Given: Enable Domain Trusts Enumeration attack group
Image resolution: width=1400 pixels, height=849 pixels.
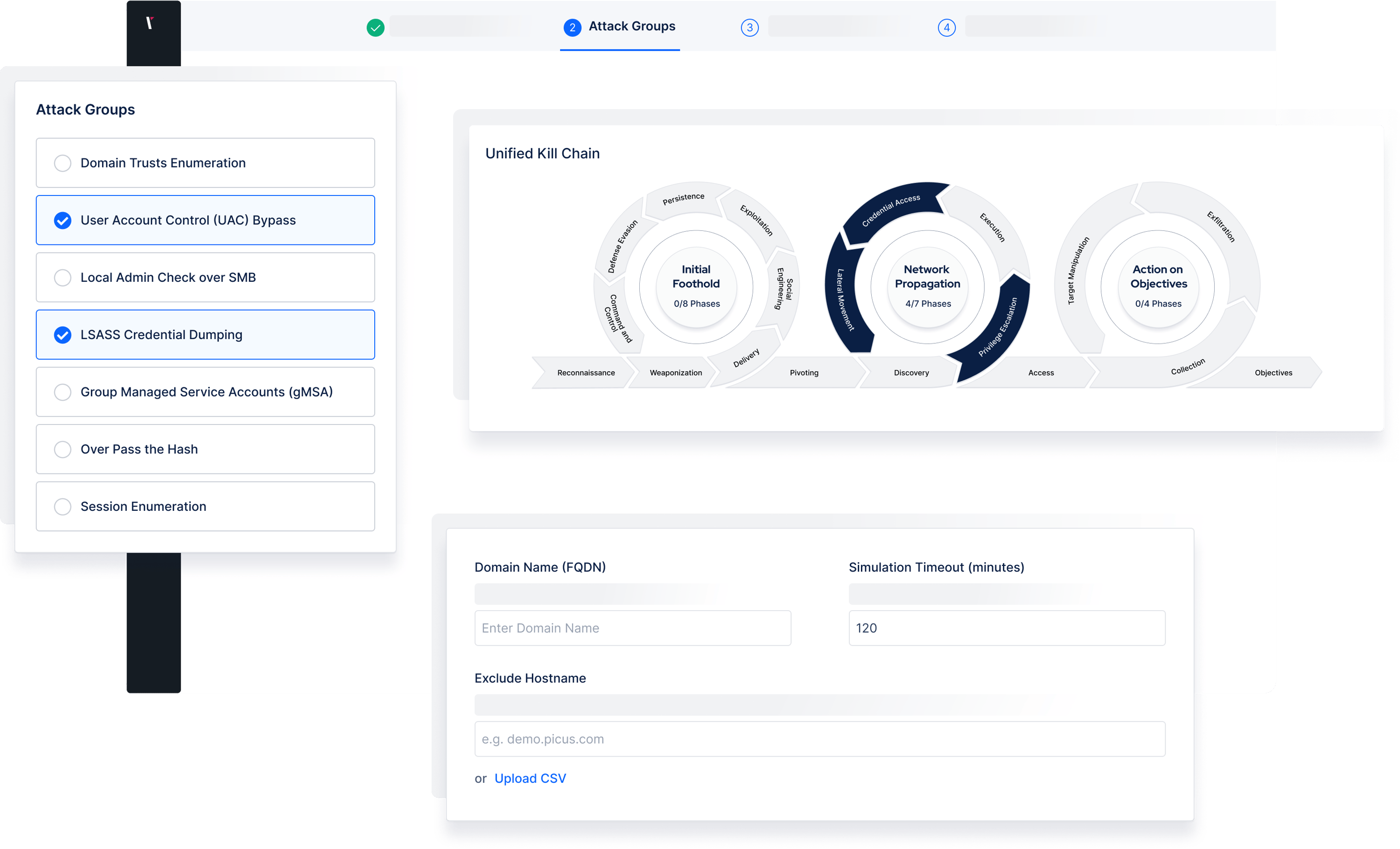Looking at the screenshot, I should [x=63, y=163].
